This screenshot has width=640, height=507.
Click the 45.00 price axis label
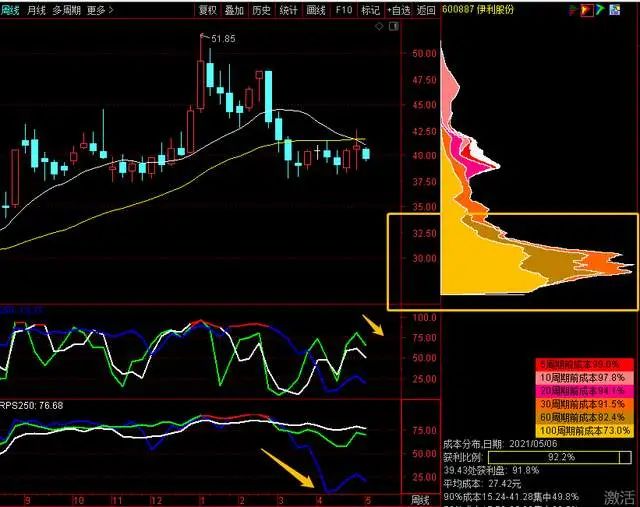pyautogui.click(x=424, y=105)
